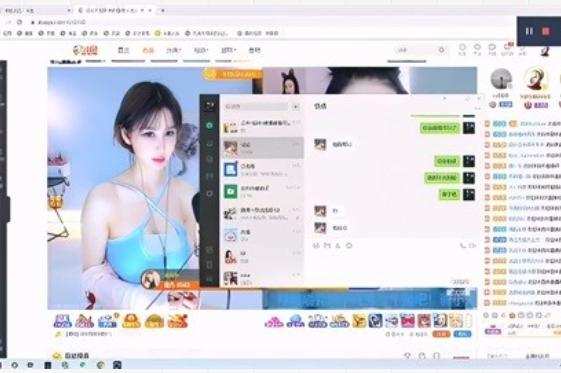Viewport: 561px width, 373px height.
Task: Select the blue avatar conversation
Action: pos(263,170)
